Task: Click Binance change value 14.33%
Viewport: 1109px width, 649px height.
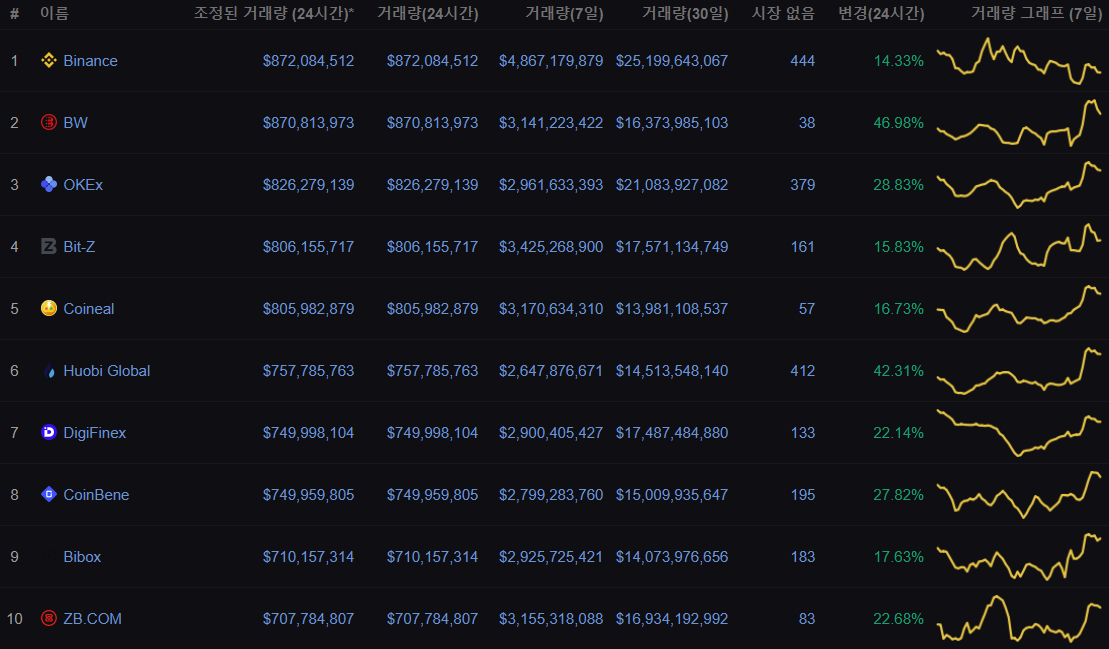Action: 898,61
